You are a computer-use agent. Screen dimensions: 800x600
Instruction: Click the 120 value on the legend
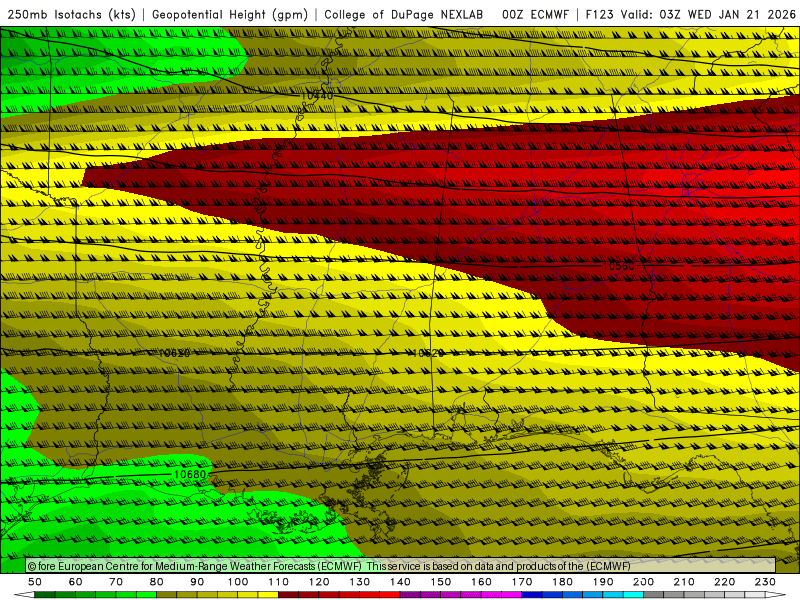pyautogui.click(x=319, y=582)
